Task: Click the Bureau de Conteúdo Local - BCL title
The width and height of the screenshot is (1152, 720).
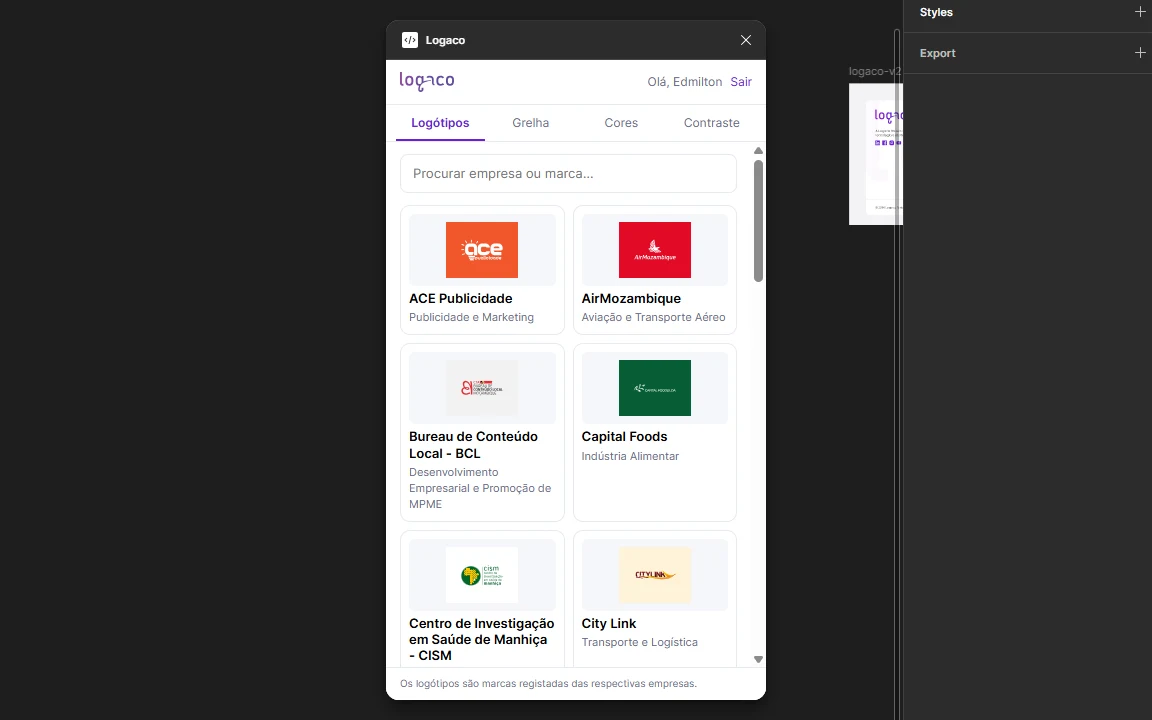Action: click(x=473, y=444)
